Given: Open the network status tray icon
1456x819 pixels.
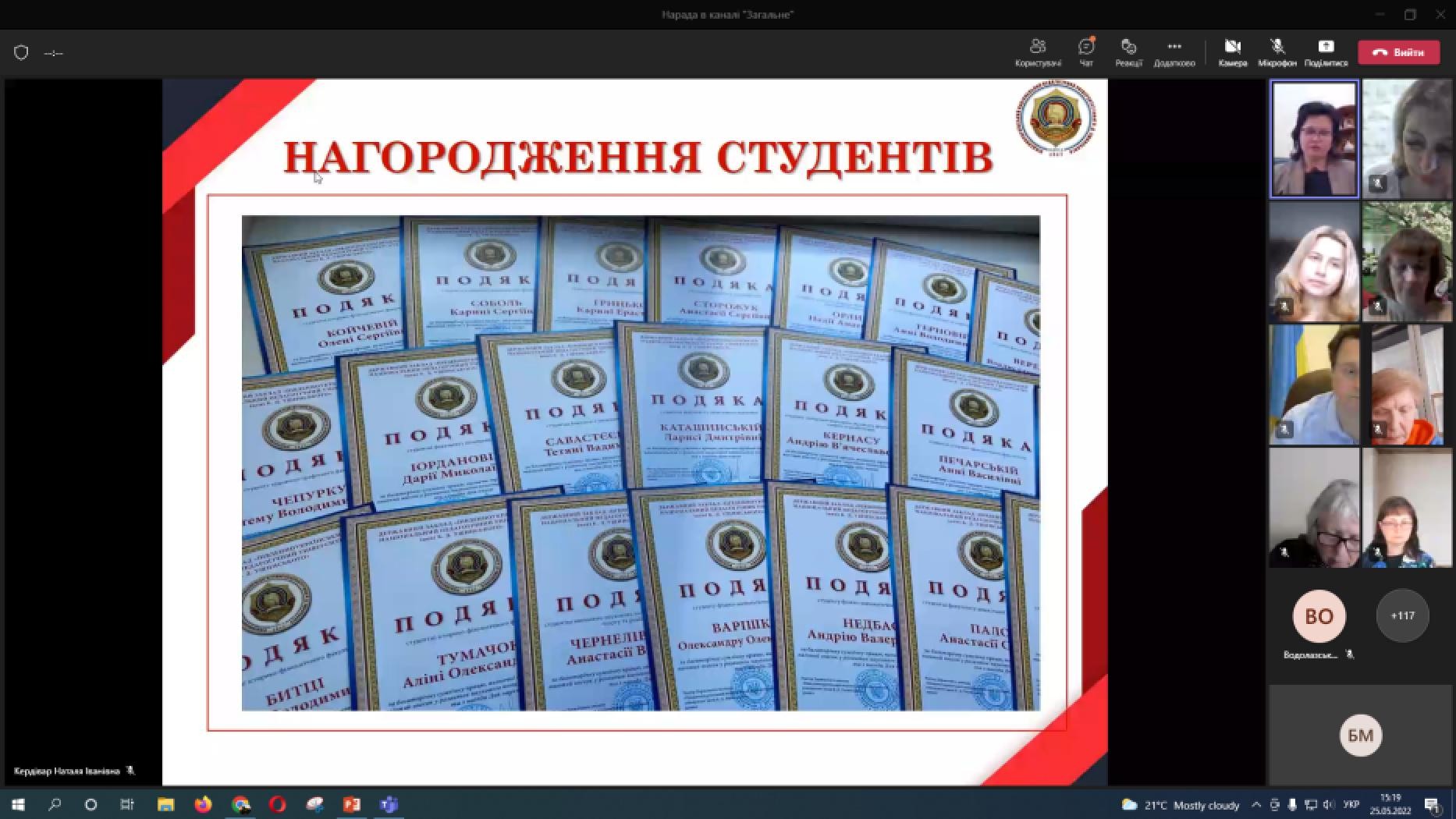Looking at the screenshot, I should (x=1311, y=805).
